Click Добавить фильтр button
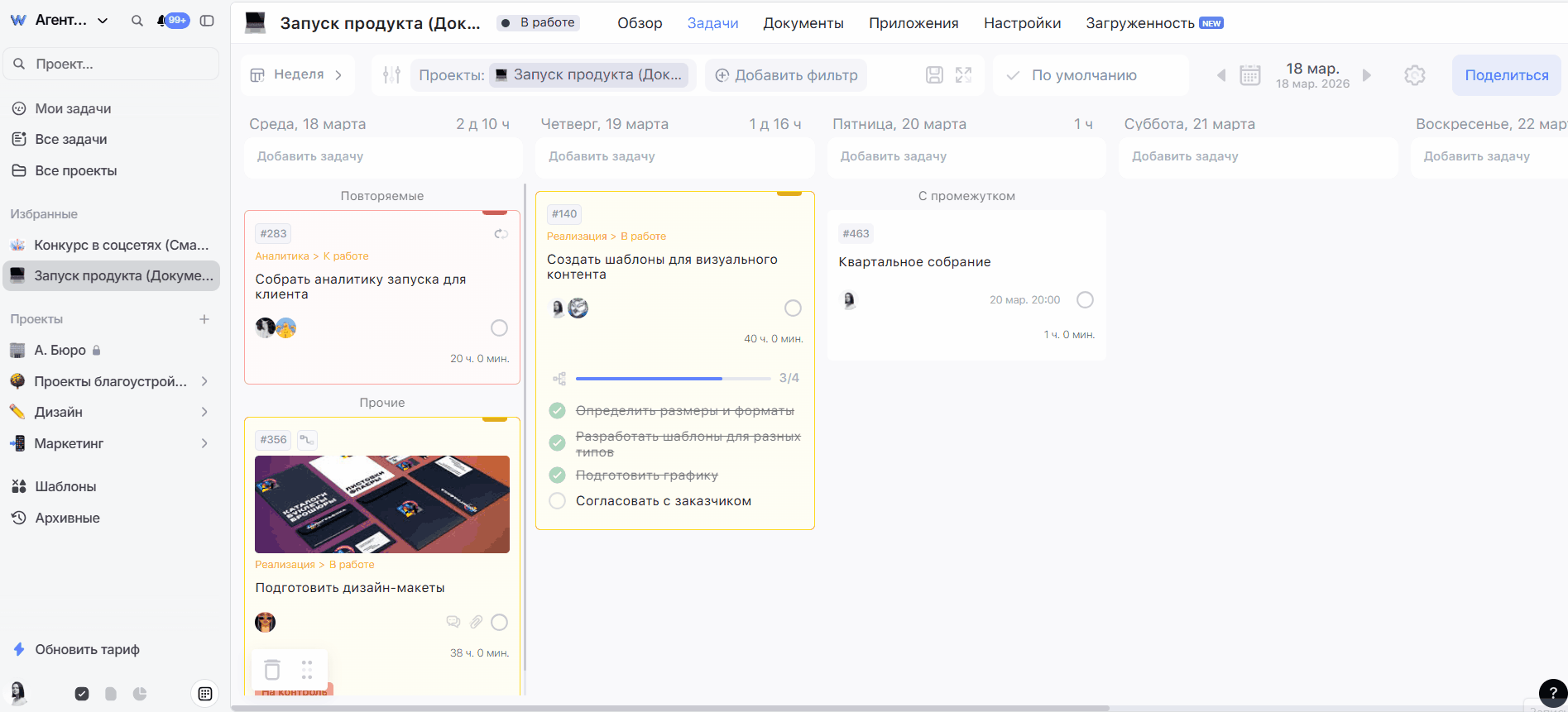 point(786,75)
